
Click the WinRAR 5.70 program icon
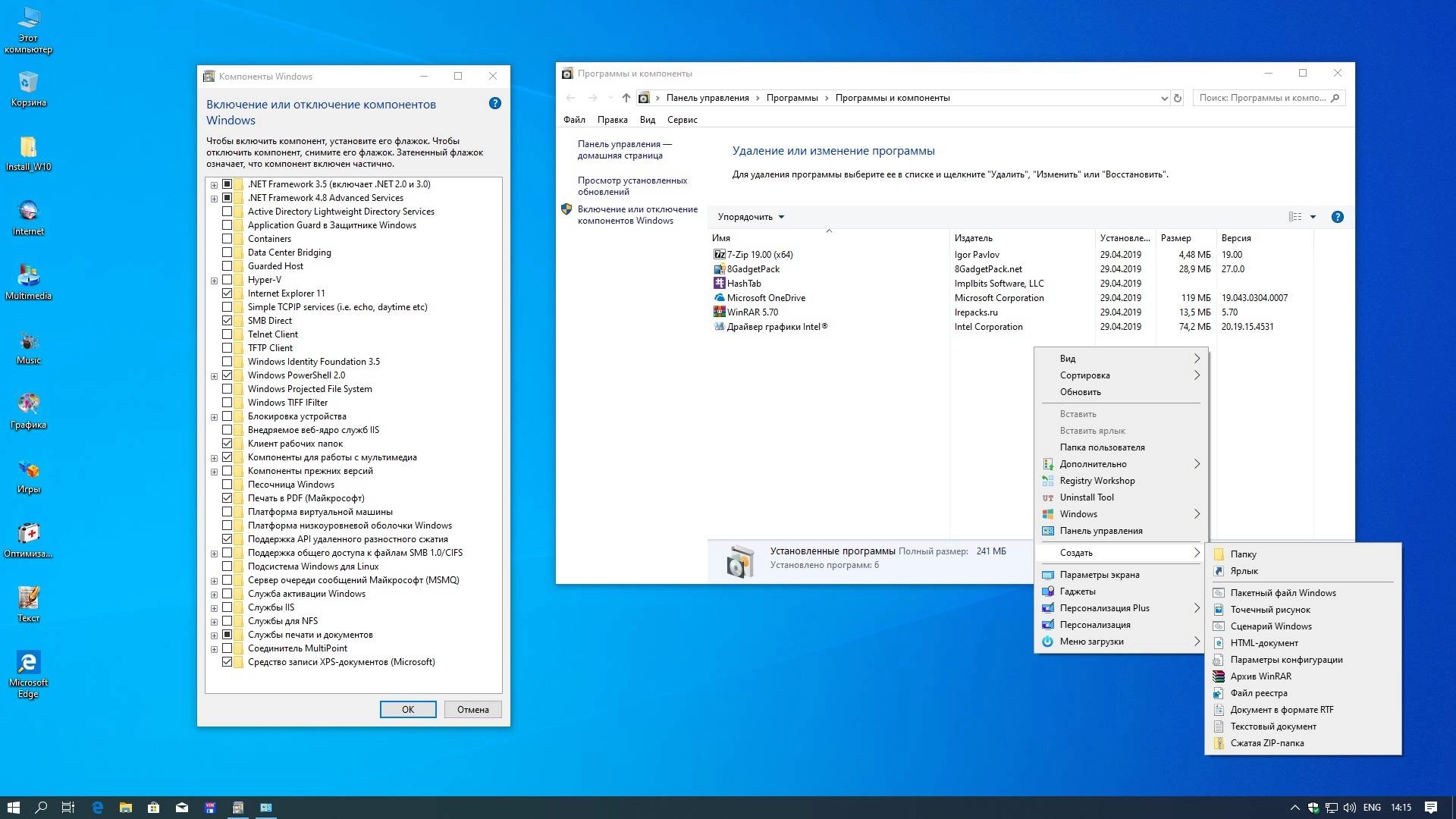[719, 312]
